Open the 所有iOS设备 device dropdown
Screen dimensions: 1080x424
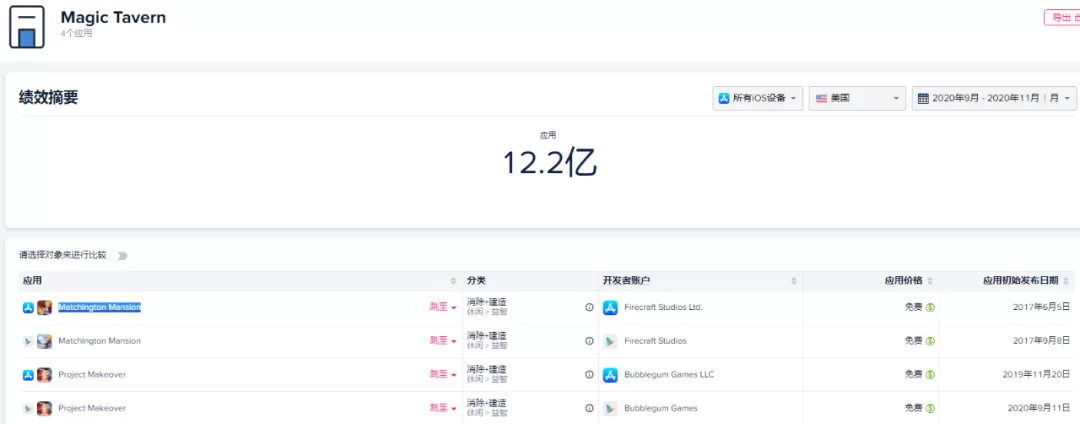758,98
